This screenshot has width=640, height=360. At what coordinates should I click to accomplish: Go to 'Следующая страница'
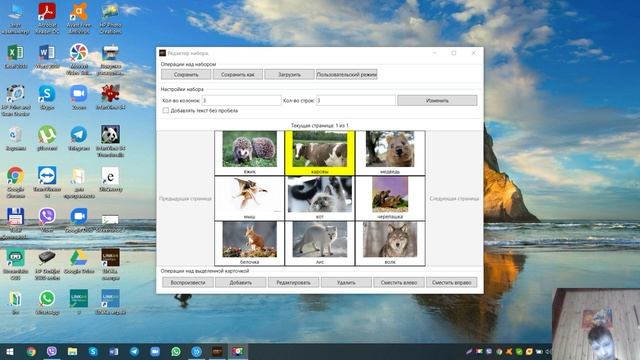click(454, 198)
